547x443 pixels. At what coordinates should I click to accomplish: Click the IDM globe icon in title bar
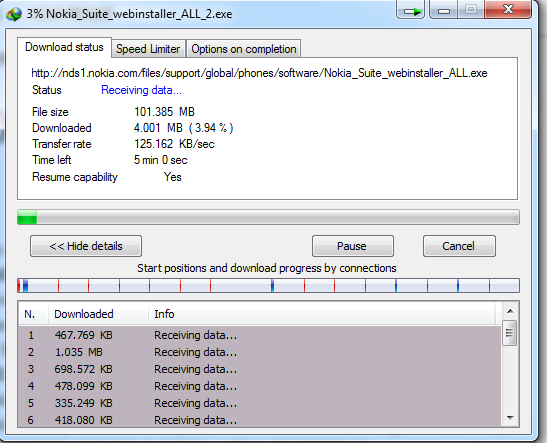click(x=14, y=14)
